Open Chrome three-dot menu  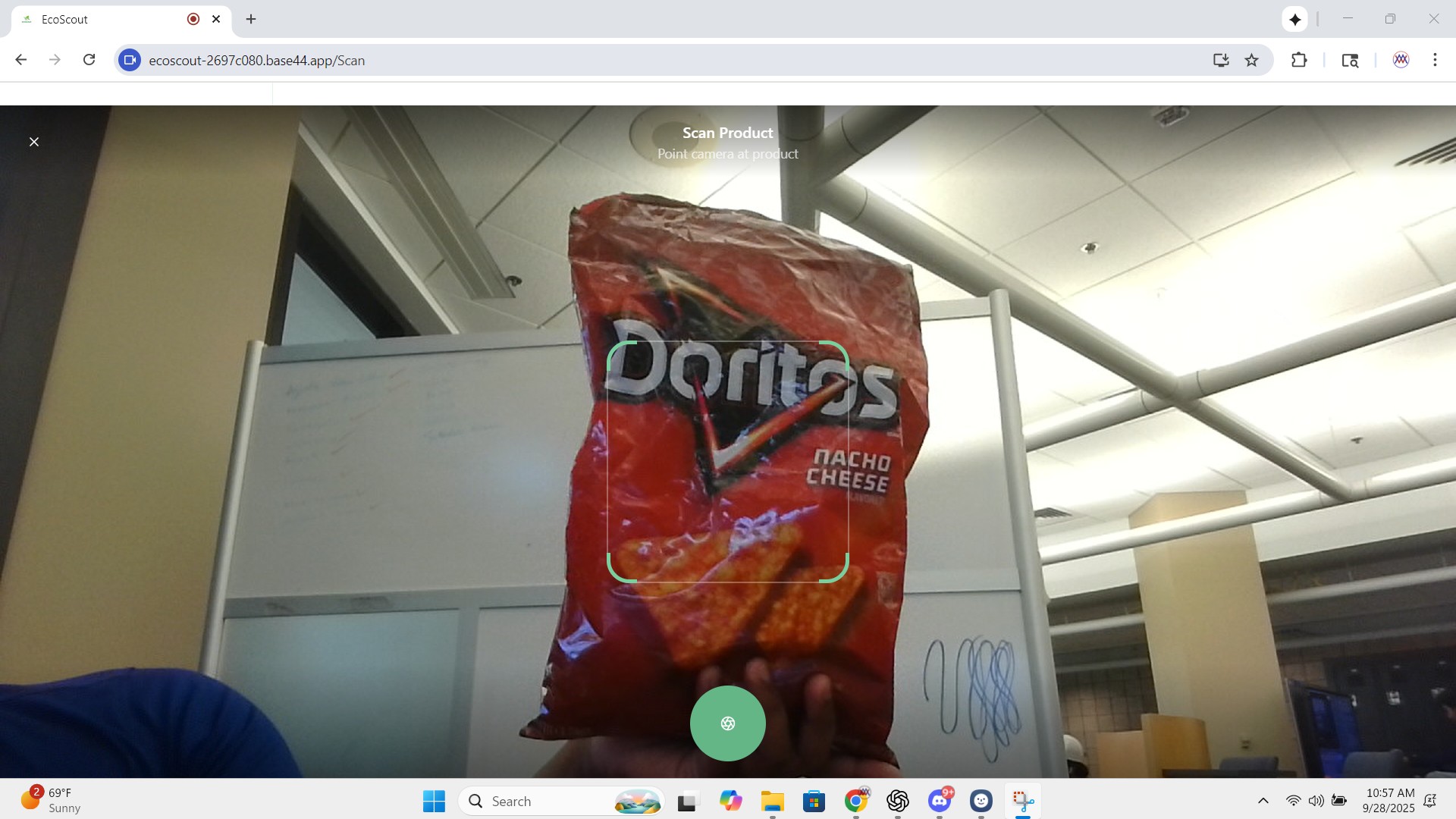pyautogui.click(x=1435, y=60)
